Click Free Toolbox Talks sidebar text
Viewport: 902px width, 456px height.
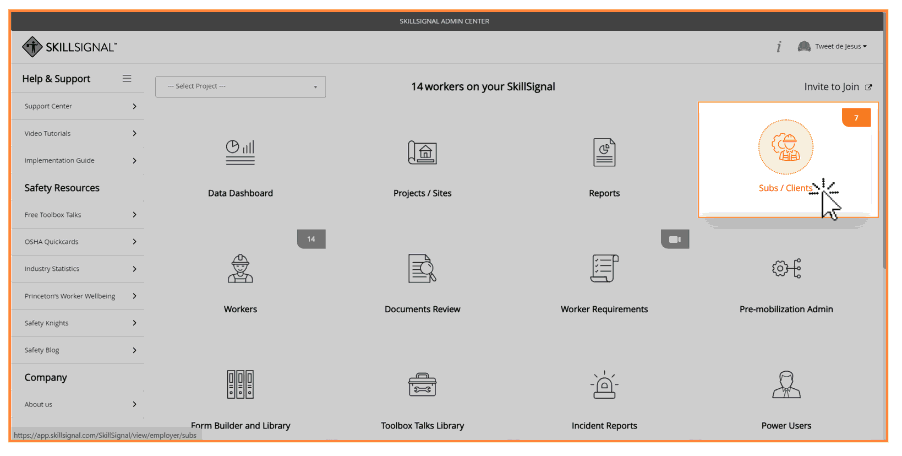pos(52,214)
